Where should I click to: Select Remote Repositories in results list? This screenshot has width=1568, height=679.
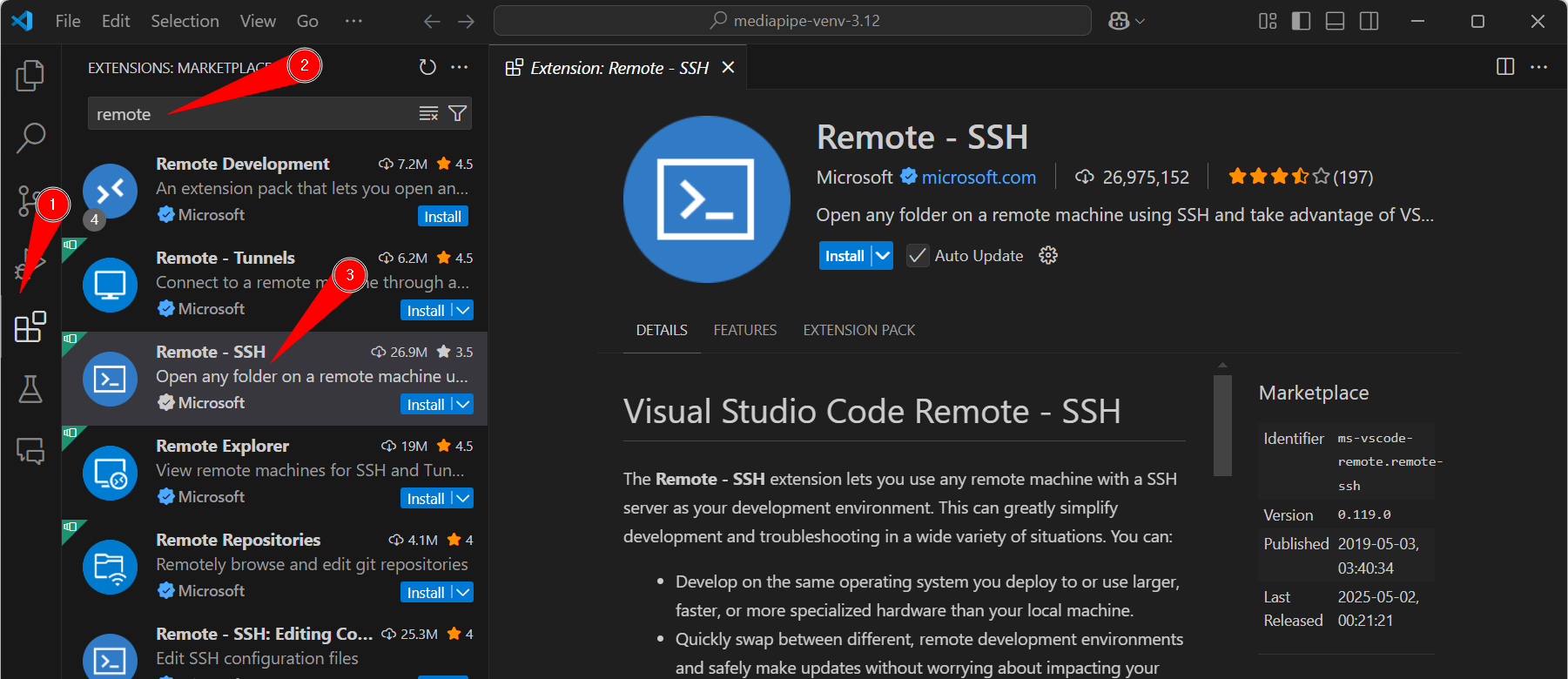tap(274, 565)
